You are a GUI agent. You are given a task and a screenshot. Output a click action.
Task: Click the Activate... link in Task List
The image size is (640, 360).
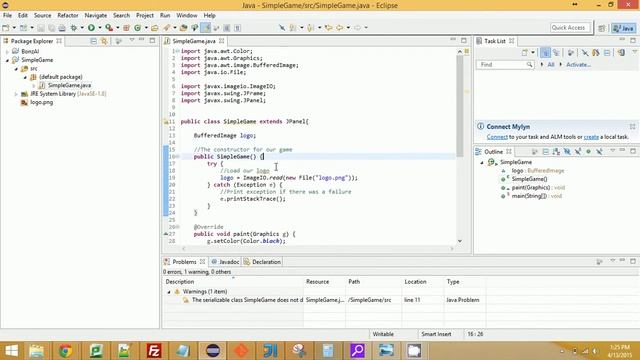[x=578, y=65]
